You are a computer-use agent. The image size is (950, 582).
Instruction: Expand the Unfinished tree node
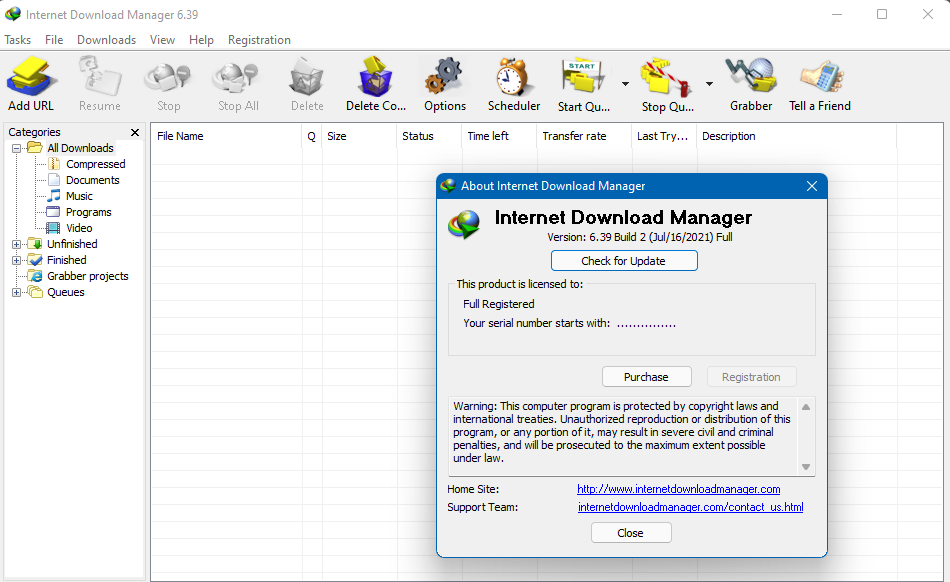(16, 244)
